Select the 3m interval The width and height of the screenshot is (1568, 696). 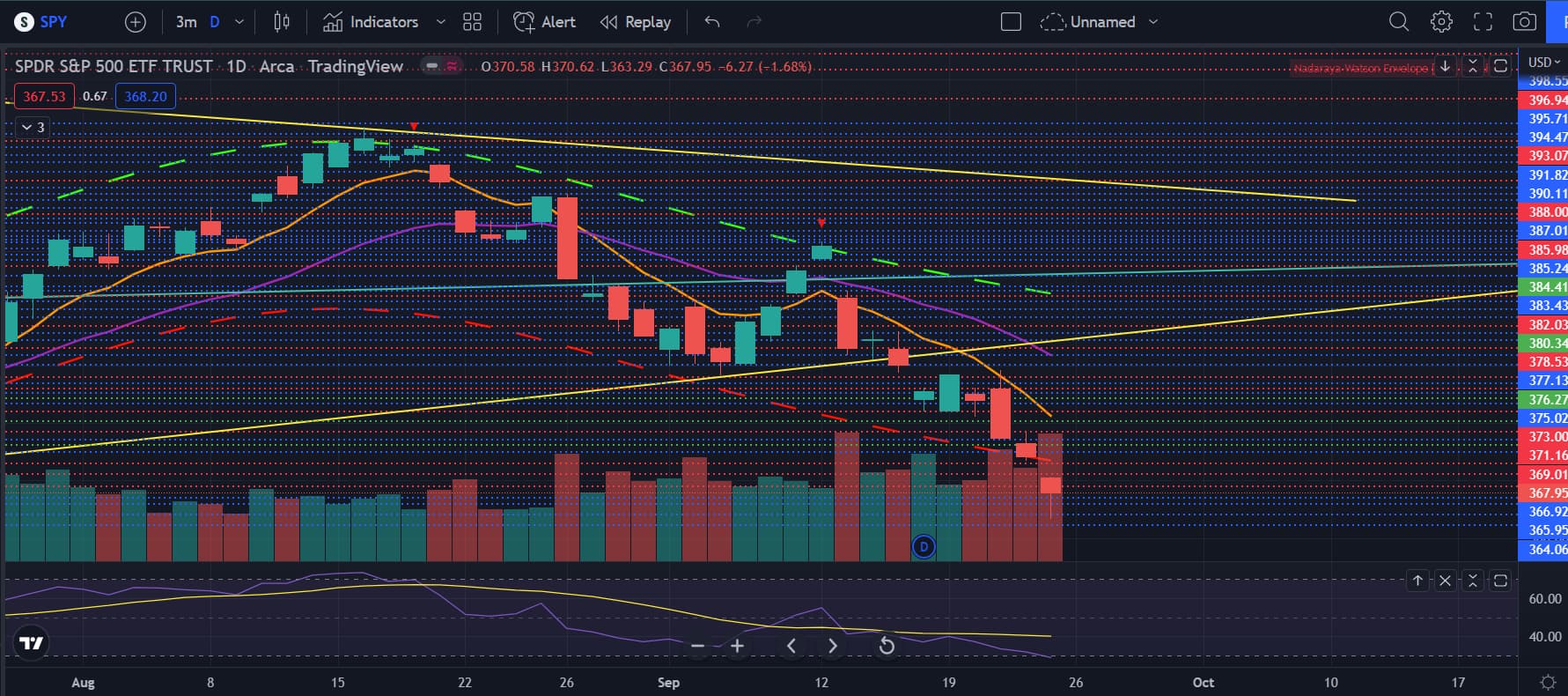(186, 22)
